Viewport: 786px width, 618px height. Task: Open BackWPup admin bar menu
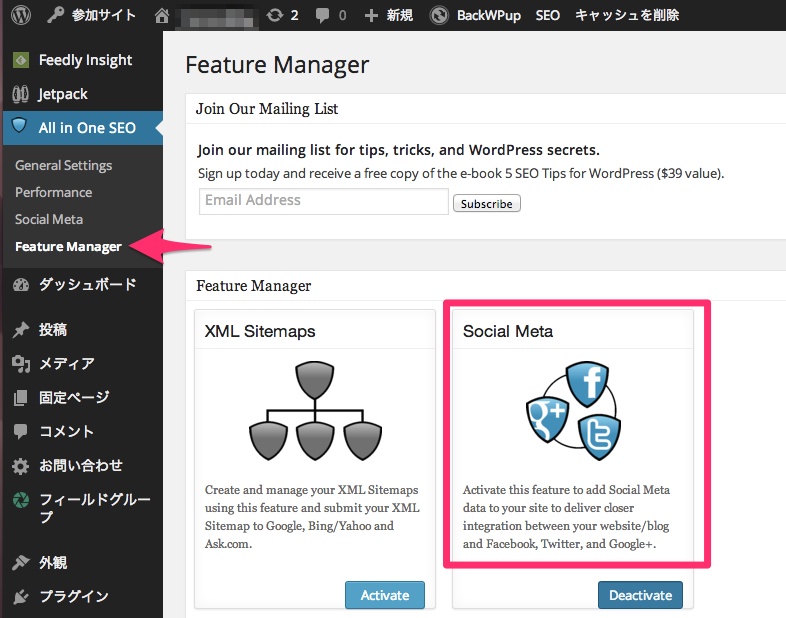click(489, 16)
